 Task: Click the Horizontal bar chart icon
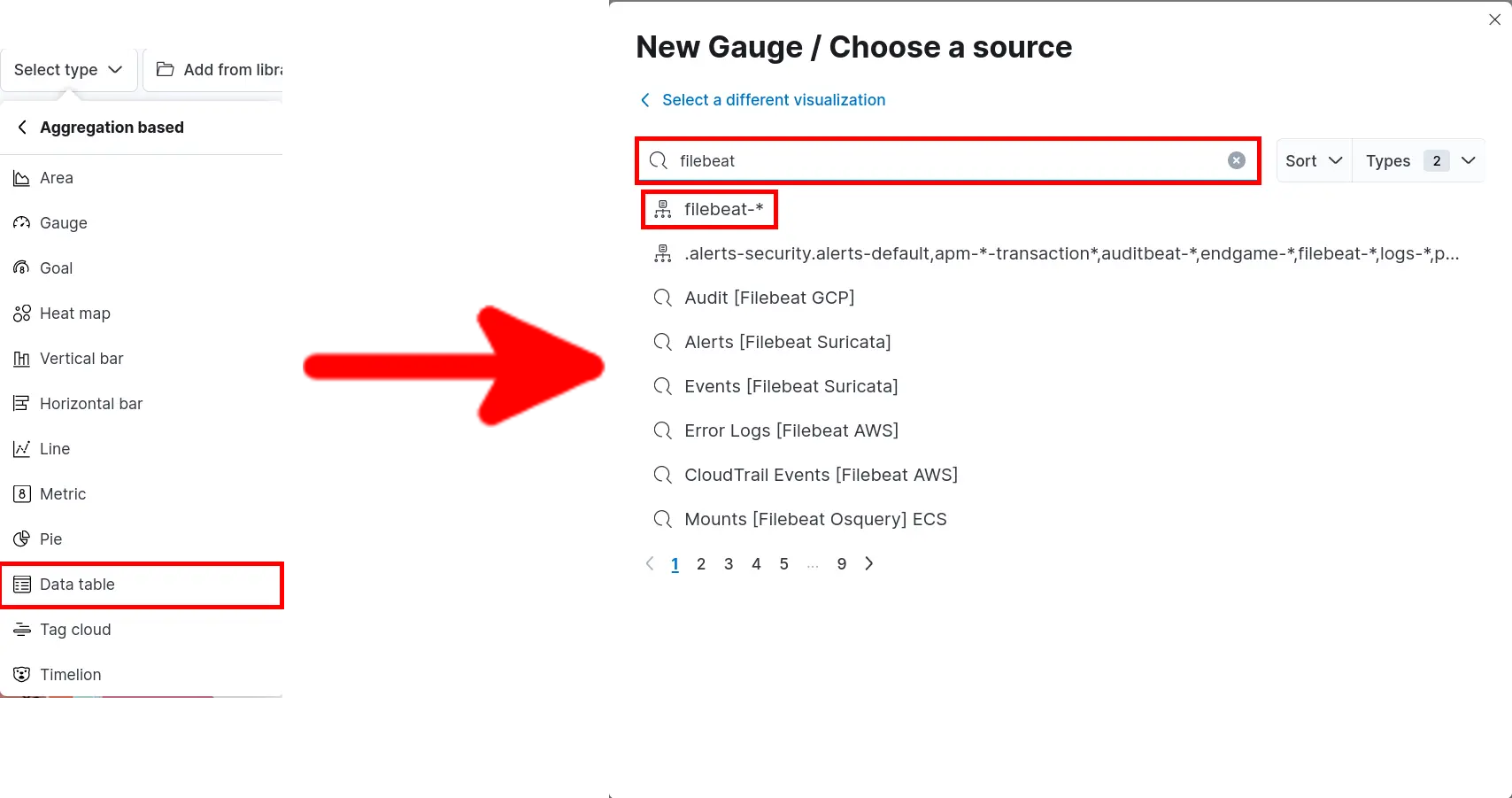click(21, 403)
